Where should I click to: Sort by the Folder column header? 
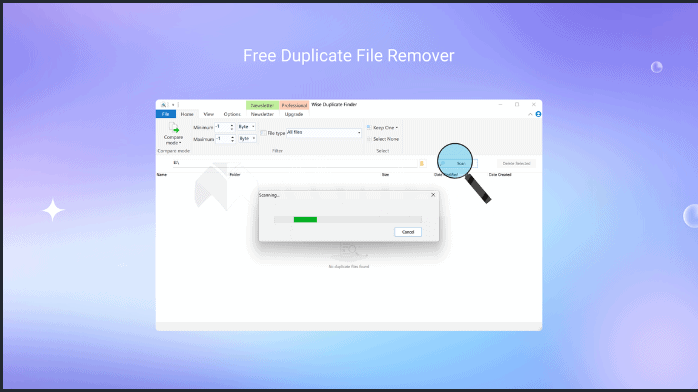[x=235, y=174]
